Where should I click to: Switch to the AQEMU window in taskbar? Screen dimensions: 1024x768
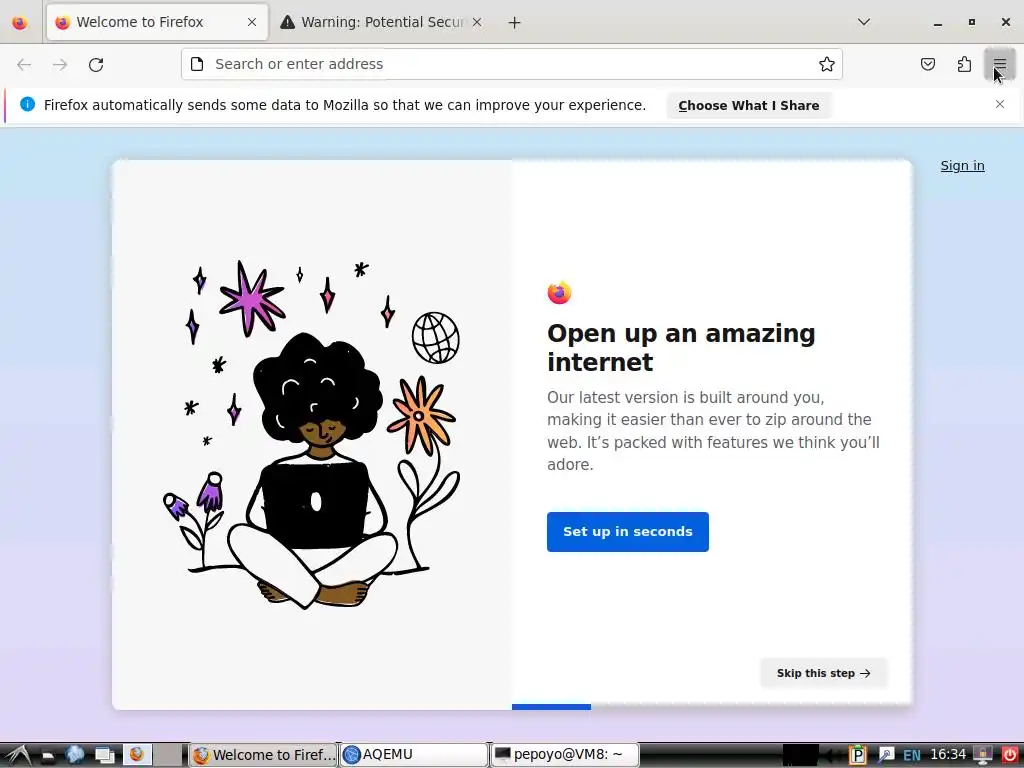pos(413,755)
